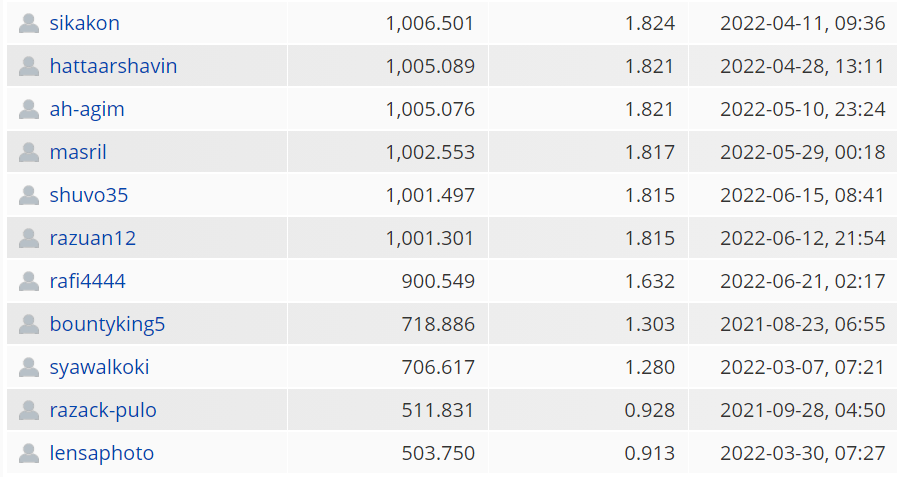Go to shuvo35's user page
This screenshot has height=477, width=897.
coord(89,195)
